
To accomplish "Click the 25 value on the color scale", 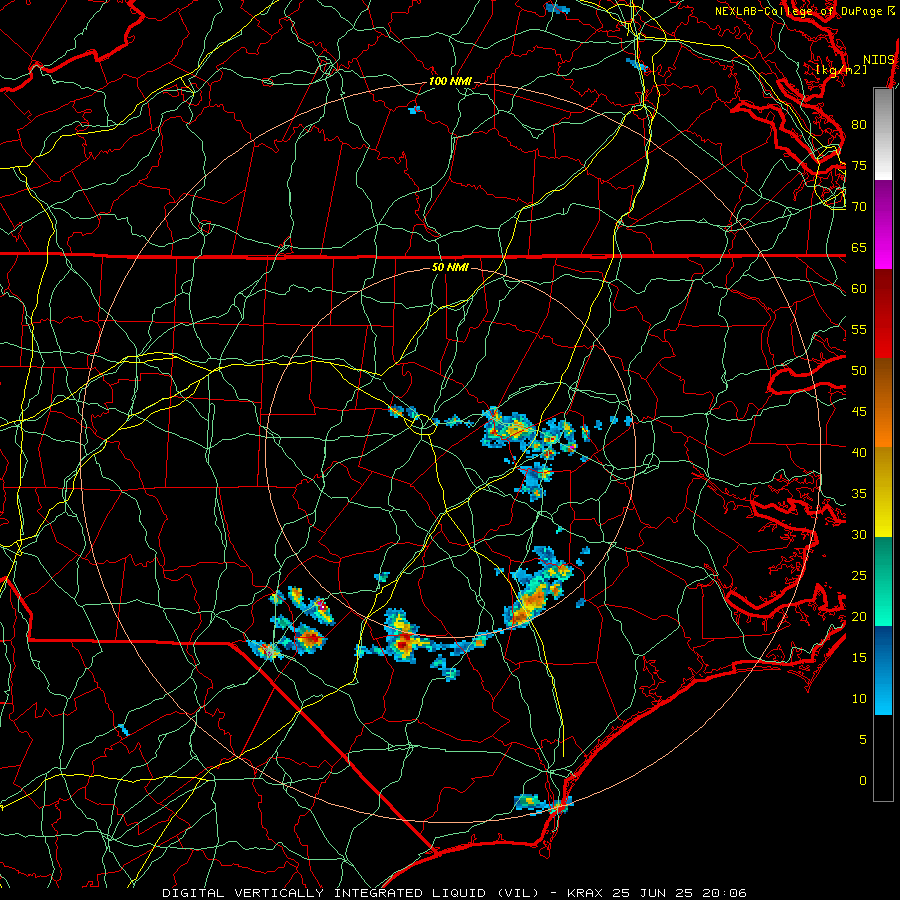I will pyautogui.click(x=859, y=576).
